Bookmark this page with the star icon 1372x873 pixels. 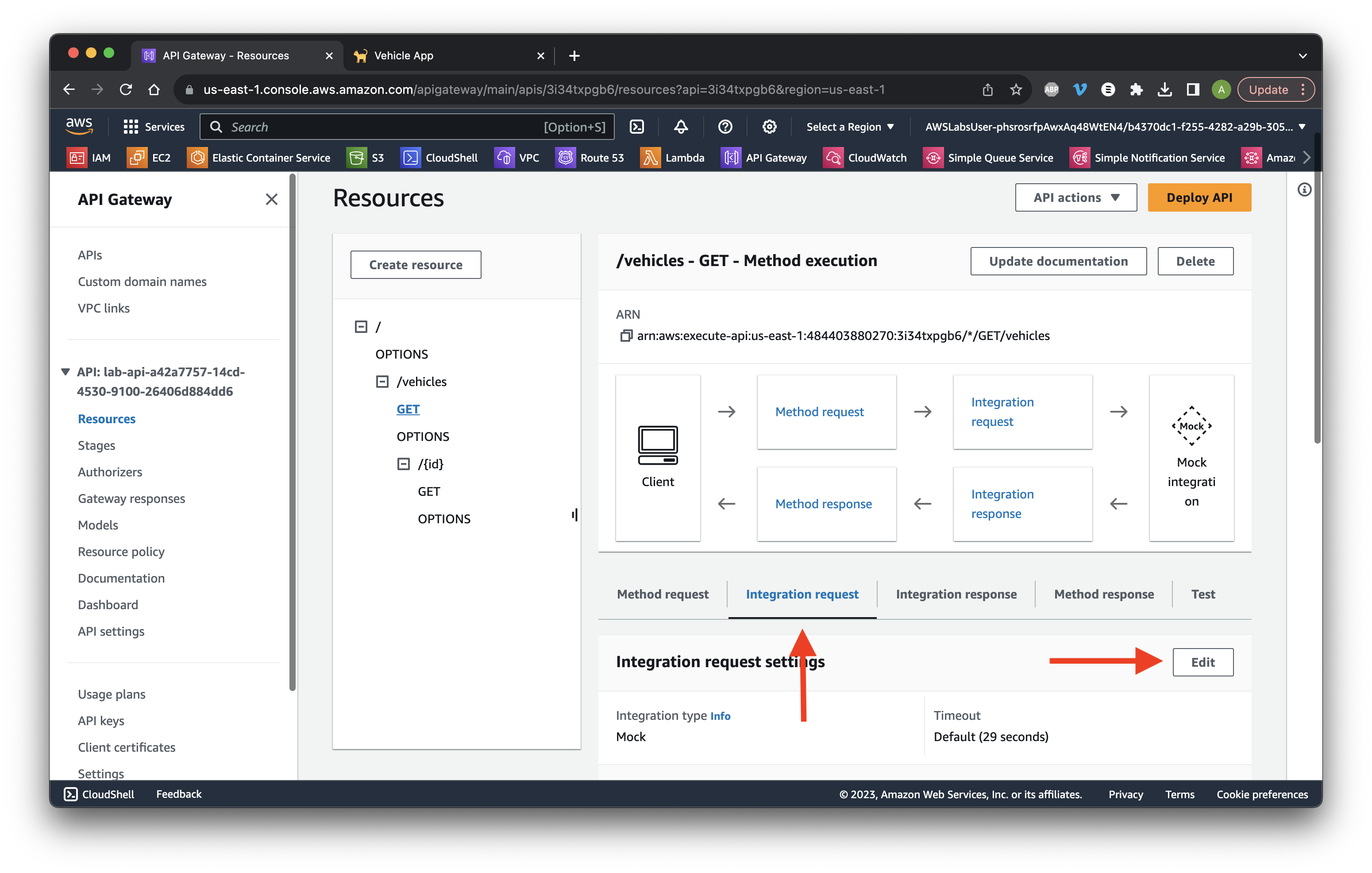pos(1015,89)
